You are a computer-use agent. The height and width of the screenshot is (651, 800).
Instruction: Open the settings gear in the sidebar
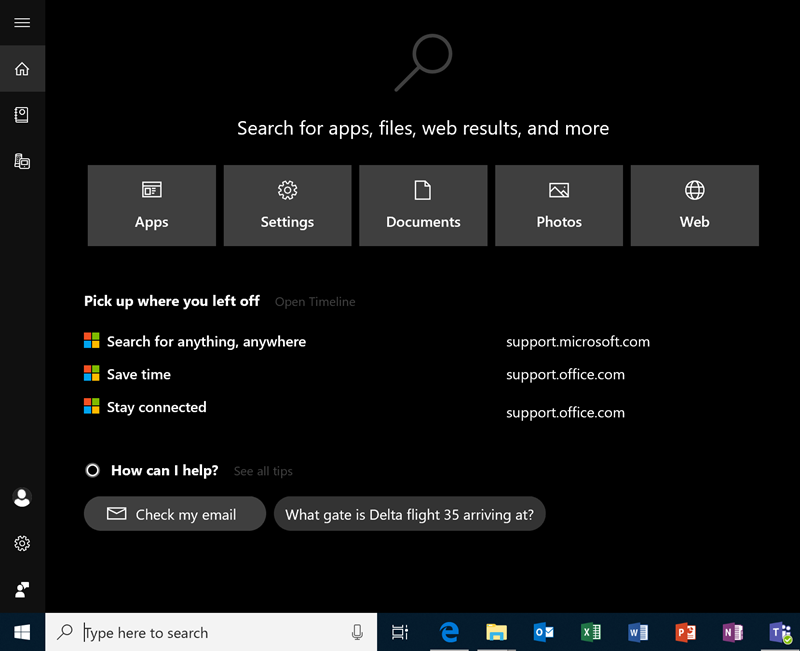tap(22, 543)
